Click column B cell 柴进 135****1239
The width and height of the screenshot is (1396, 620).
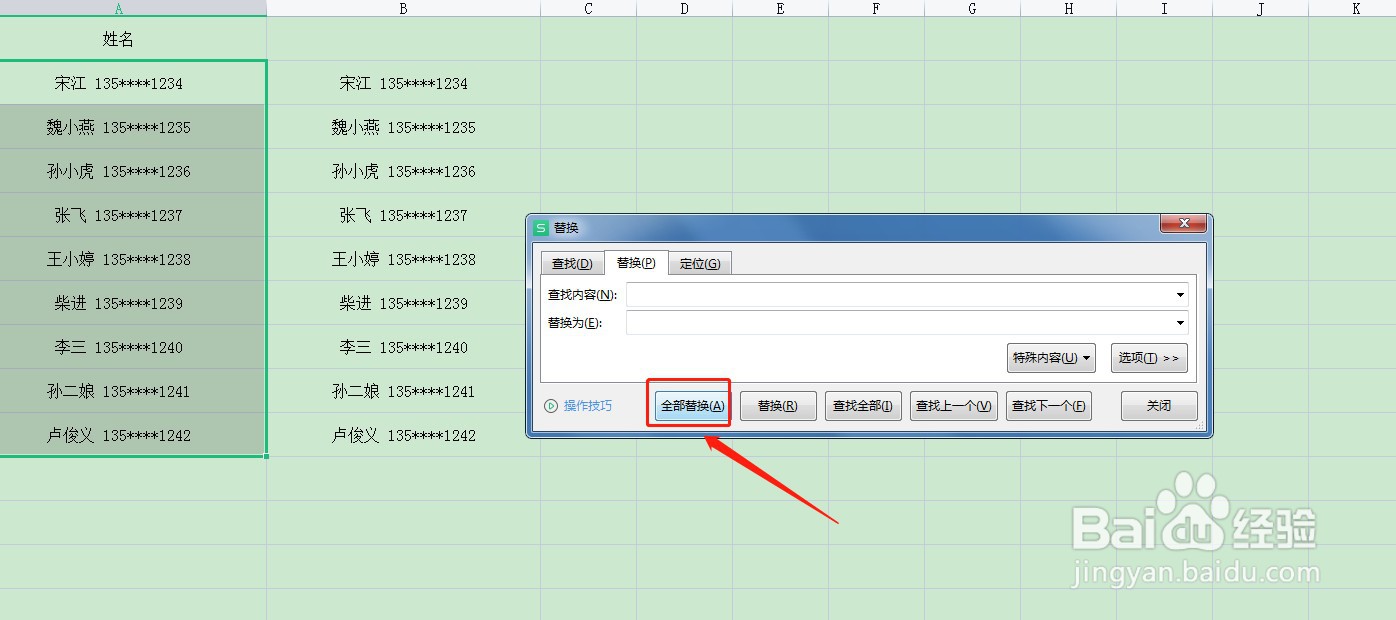click(x=403, y=303)
